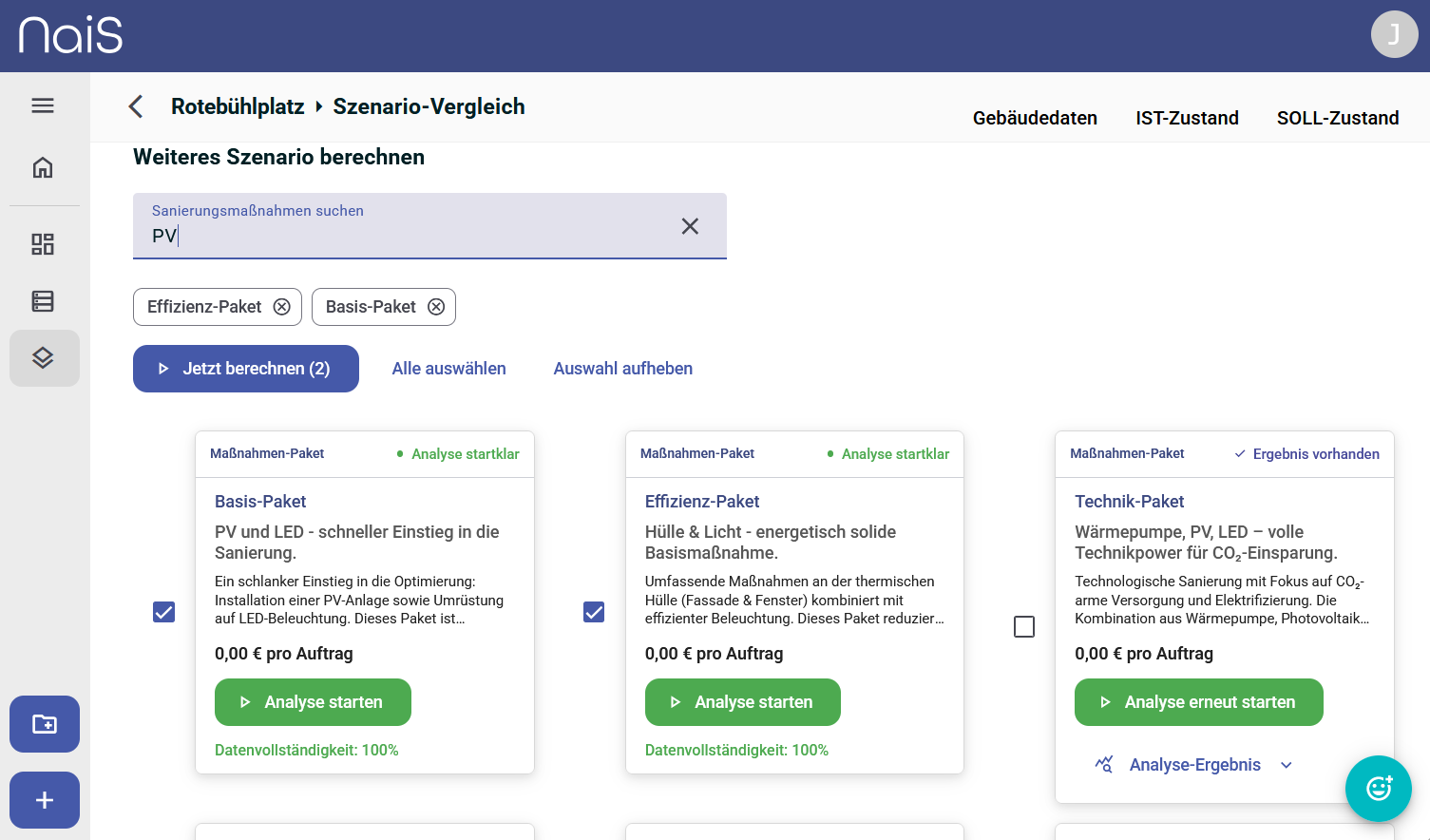
Task: Click the Analyse-Ergebnis chart icon
Action: click(1104, 765)
